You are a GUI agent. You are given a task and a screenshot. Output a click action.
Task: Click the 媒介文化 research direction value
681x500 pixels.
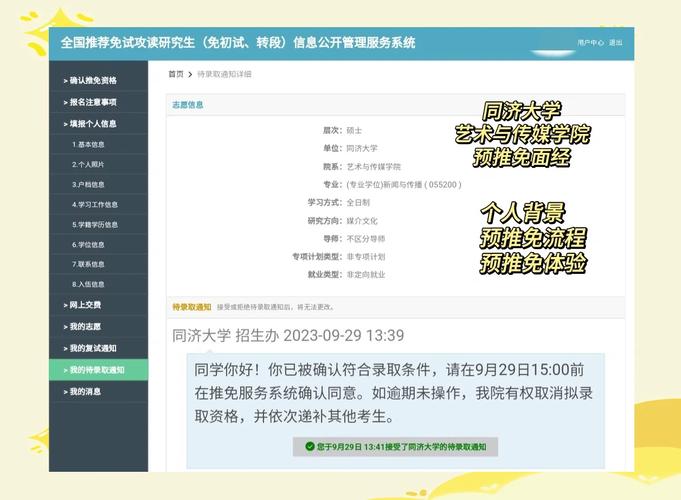tap(362, 221)
